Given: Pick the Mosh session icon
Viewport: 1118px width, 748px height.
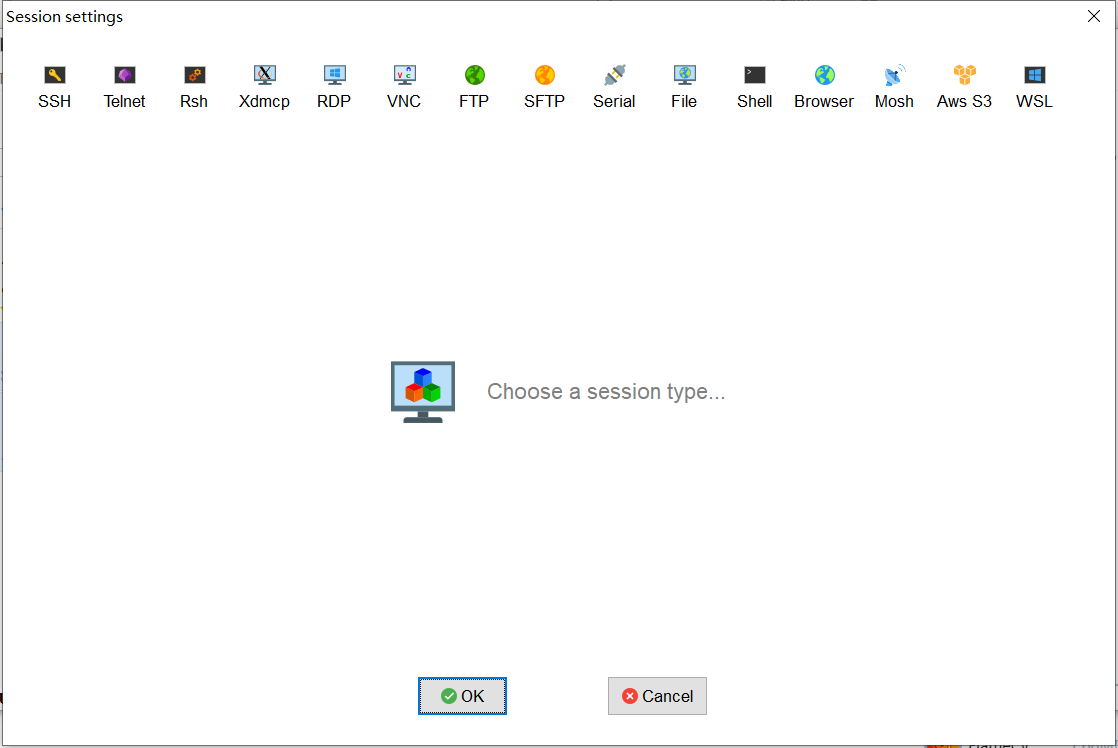Looking at the screenshot, I should [894, 87].
